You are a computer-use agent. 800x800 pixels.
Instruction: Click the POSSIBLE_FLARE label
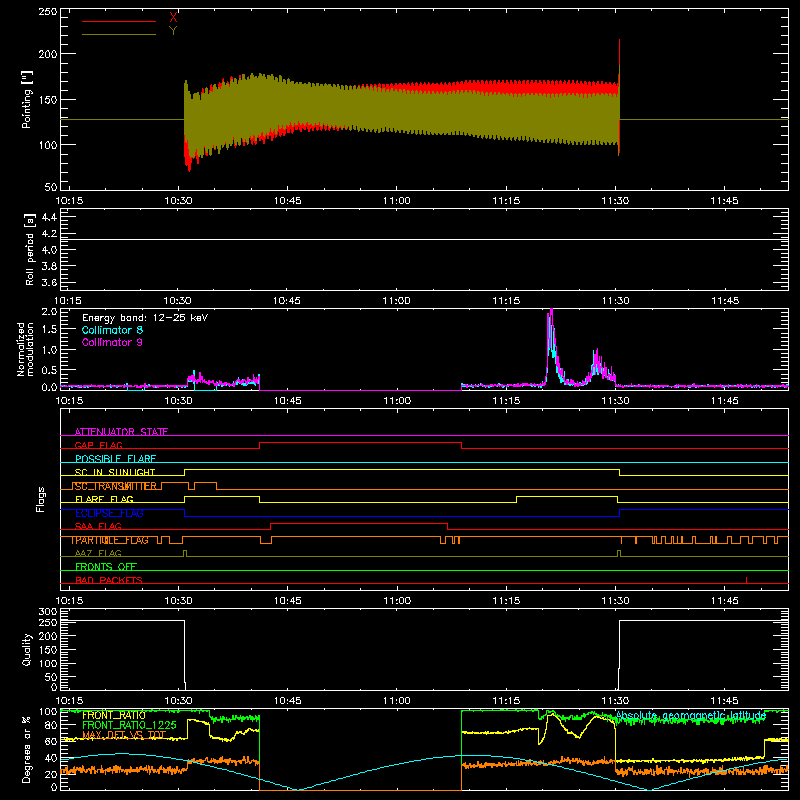click(x=115, y=459)
